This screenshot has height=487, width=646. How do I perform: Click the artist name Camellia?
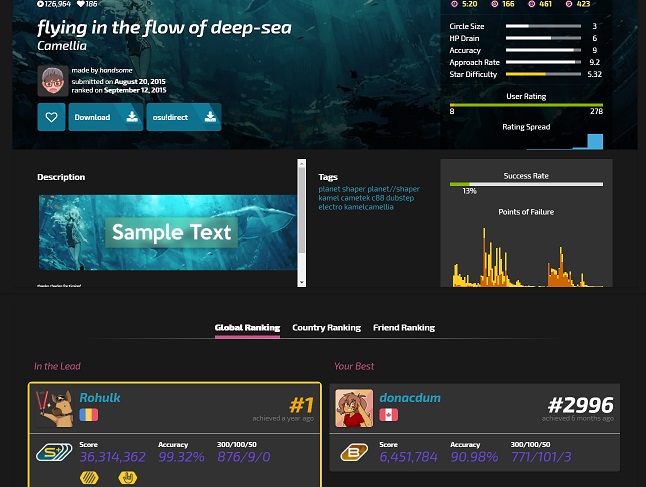62,46
